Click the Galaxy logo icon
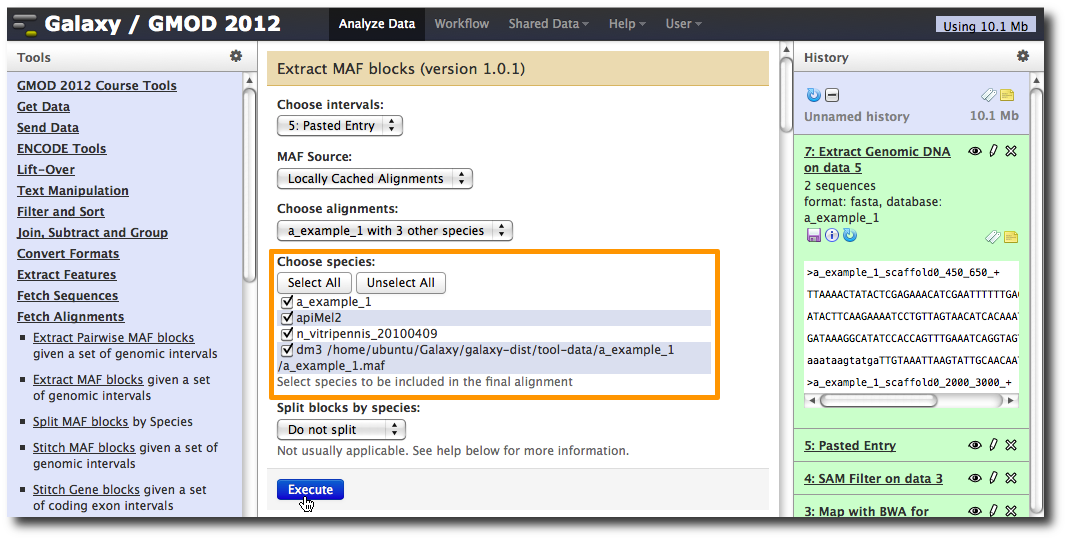 tap(25, 25)
